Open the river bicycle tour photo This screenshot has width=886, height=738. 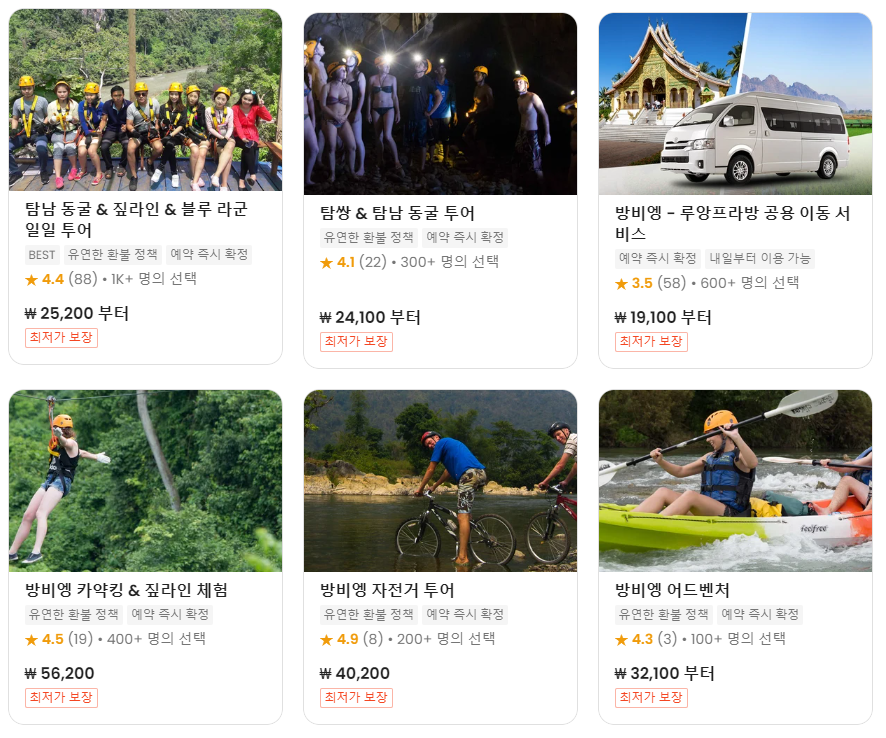[x=440, y=481]
